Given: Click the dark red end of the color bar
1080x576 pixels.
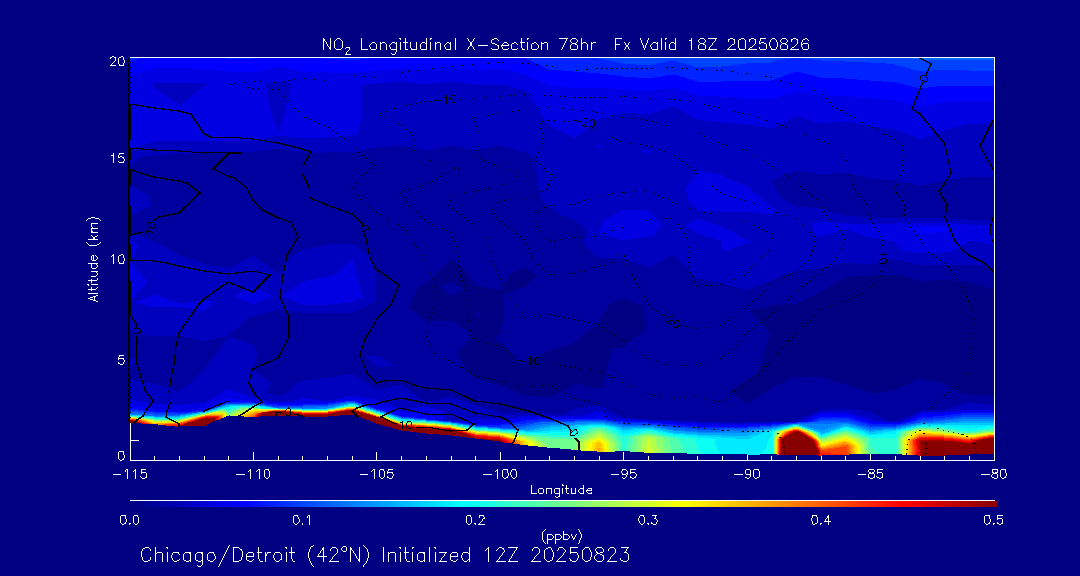Looking at the screenshot, I should click(978, 505).
